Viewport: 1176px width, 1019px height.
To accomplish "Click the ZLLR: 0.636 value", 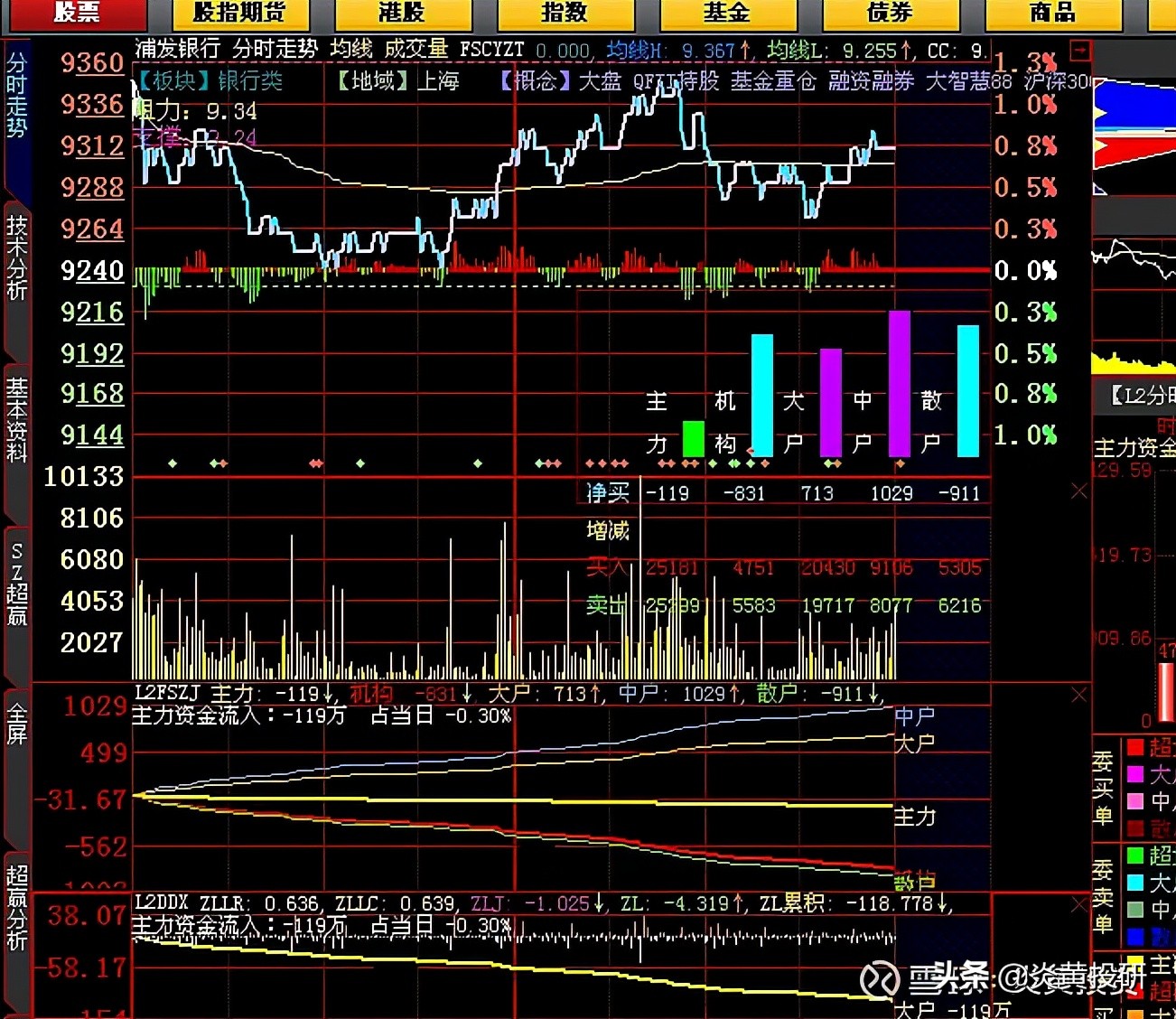I will (259, 902).
